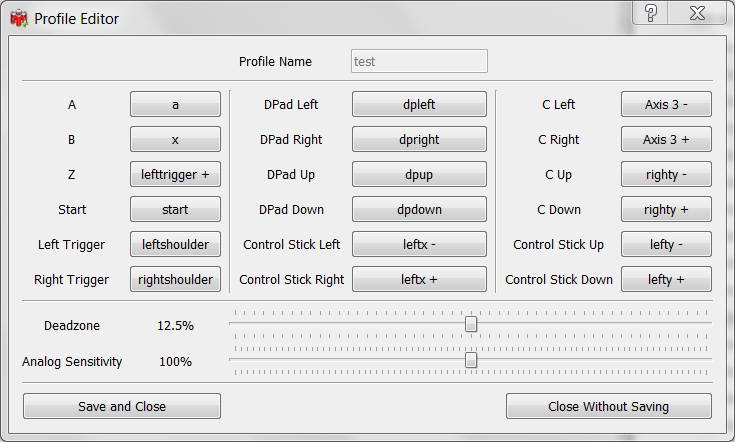Click the Analog Sensitivity slider handle
This screenshot has width=735, height=442.
pos(471,360)
